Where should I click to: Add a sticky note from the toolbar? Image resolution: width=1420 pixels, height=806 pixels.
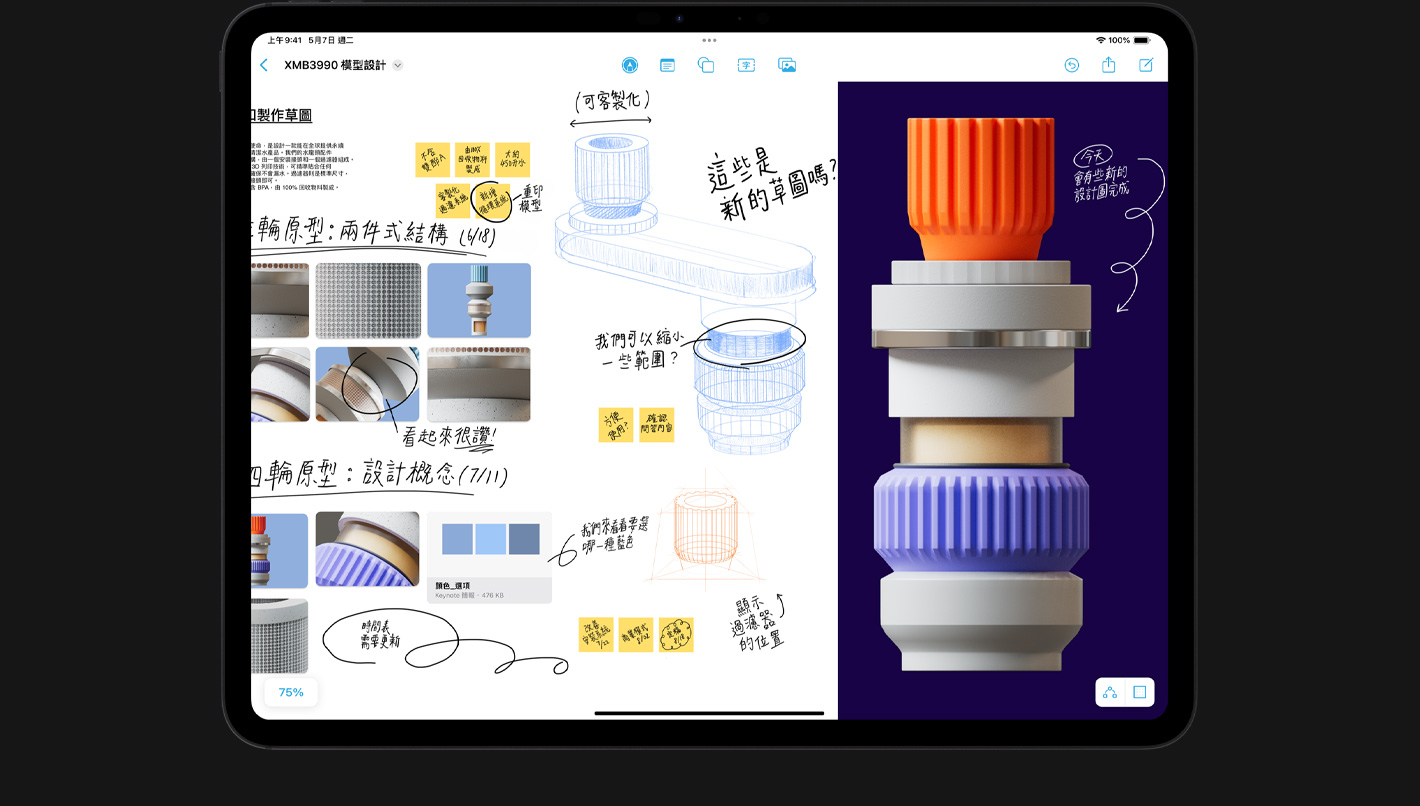(667, 65)
